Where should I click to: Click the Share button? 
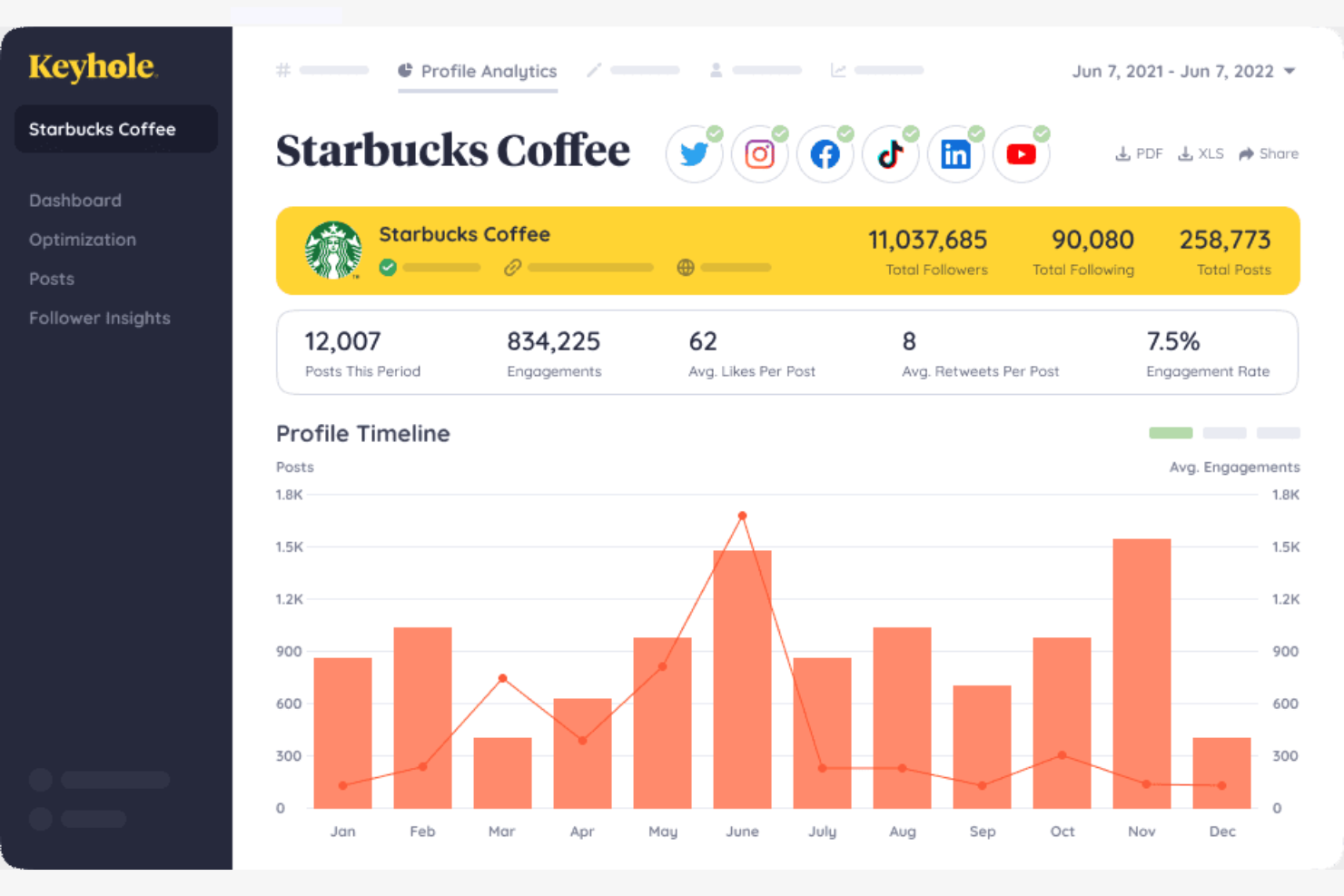(1269, 153)
